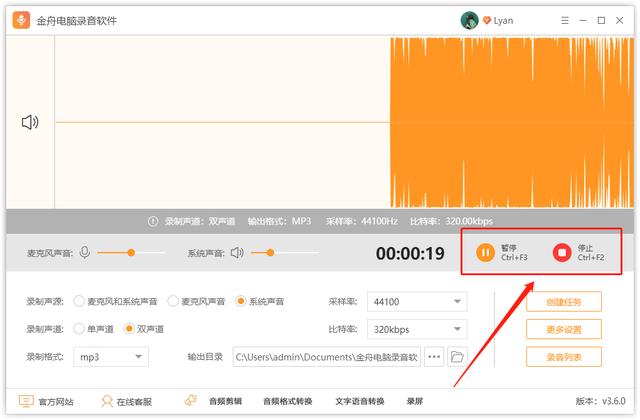Click the VIP diamond icon beside Lyan
This screenshot has height=420, width=640.
tap(487, 20)
